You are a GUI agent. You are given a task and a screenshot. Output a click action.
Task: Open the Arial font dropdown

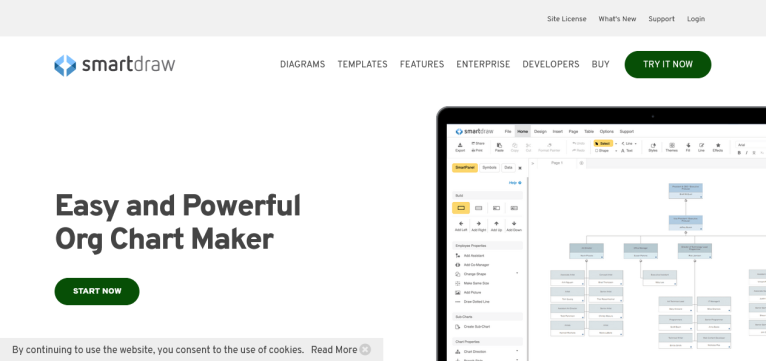pyautogui.click(x=751, y=145)
